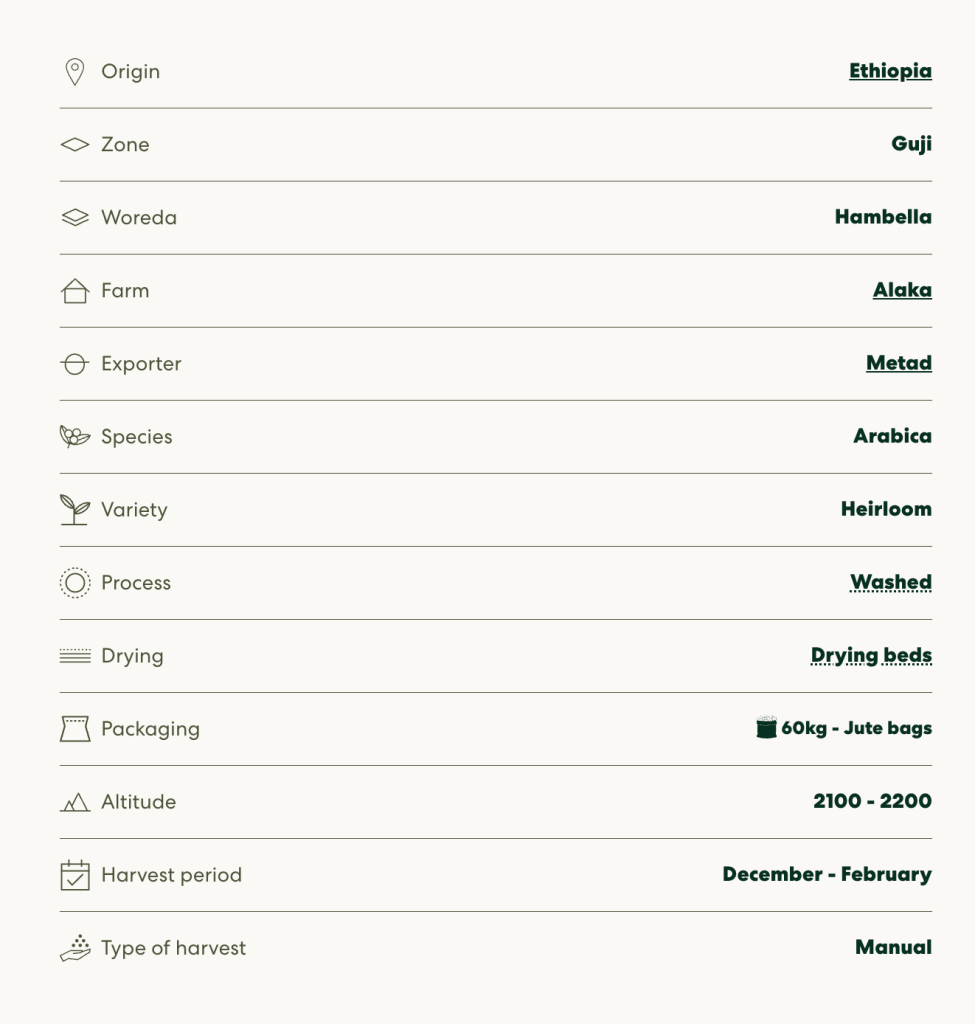Click the Farm house icon
Image resolution: width=975 pixels, height=1024 pixels.
coord(75,291)
